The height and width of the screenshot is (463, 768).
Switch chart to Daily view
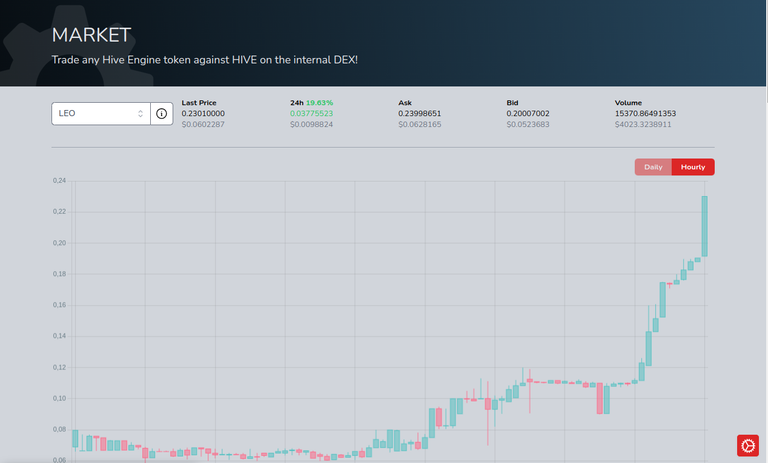point(653,167)
